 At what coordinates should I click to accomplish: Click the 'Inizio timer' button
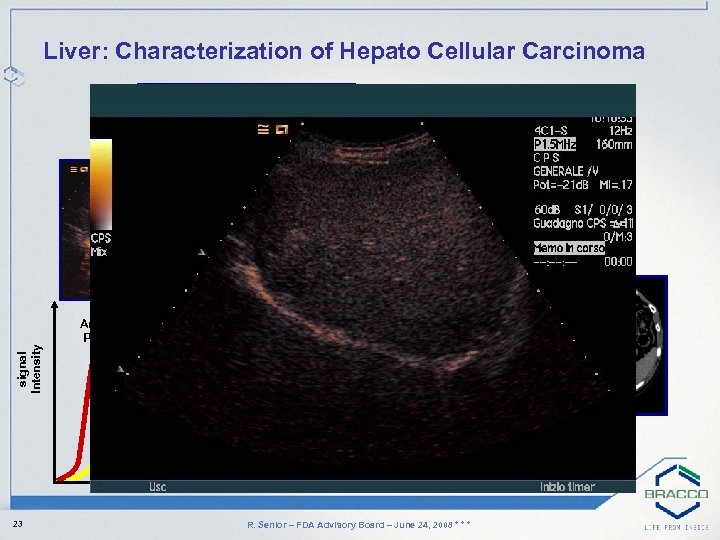point(567,486)
